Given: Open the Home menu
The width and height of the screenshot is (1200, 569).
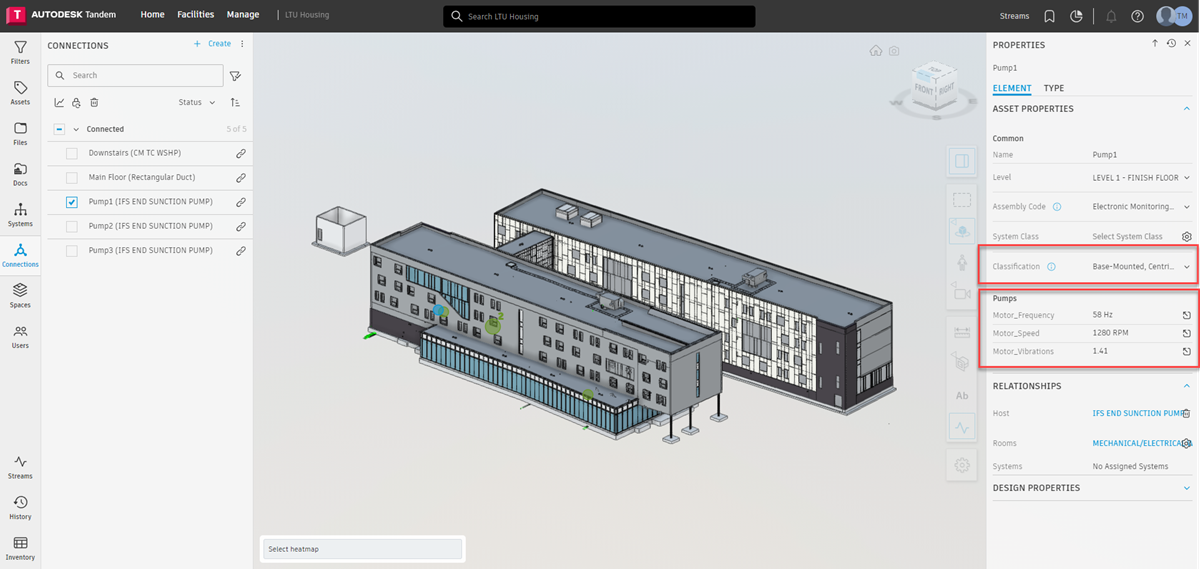Looking at the screenshot, I should [x=153, y=15].
